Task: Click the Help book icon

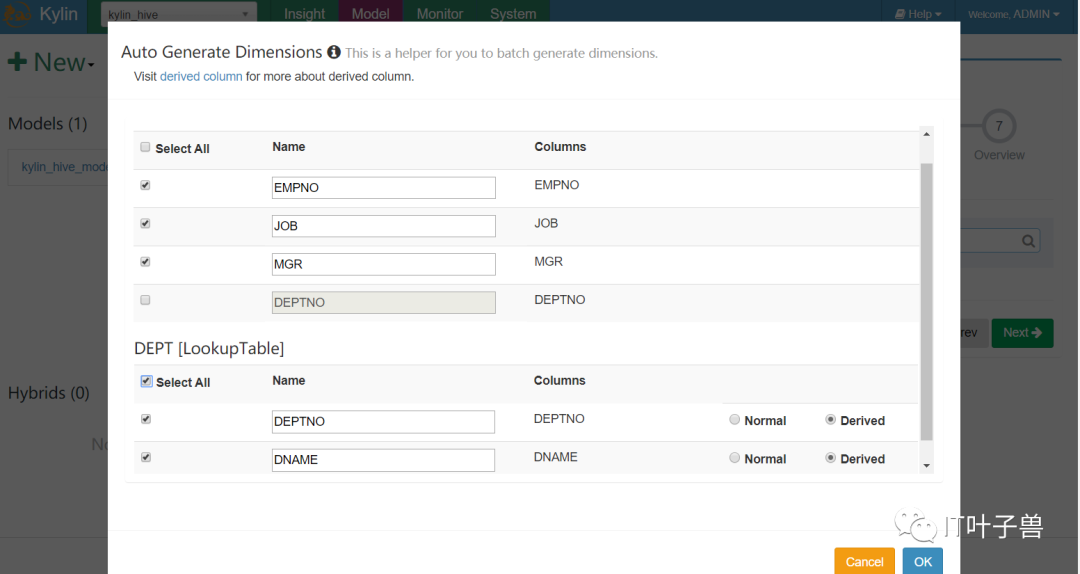Action: 900,14
